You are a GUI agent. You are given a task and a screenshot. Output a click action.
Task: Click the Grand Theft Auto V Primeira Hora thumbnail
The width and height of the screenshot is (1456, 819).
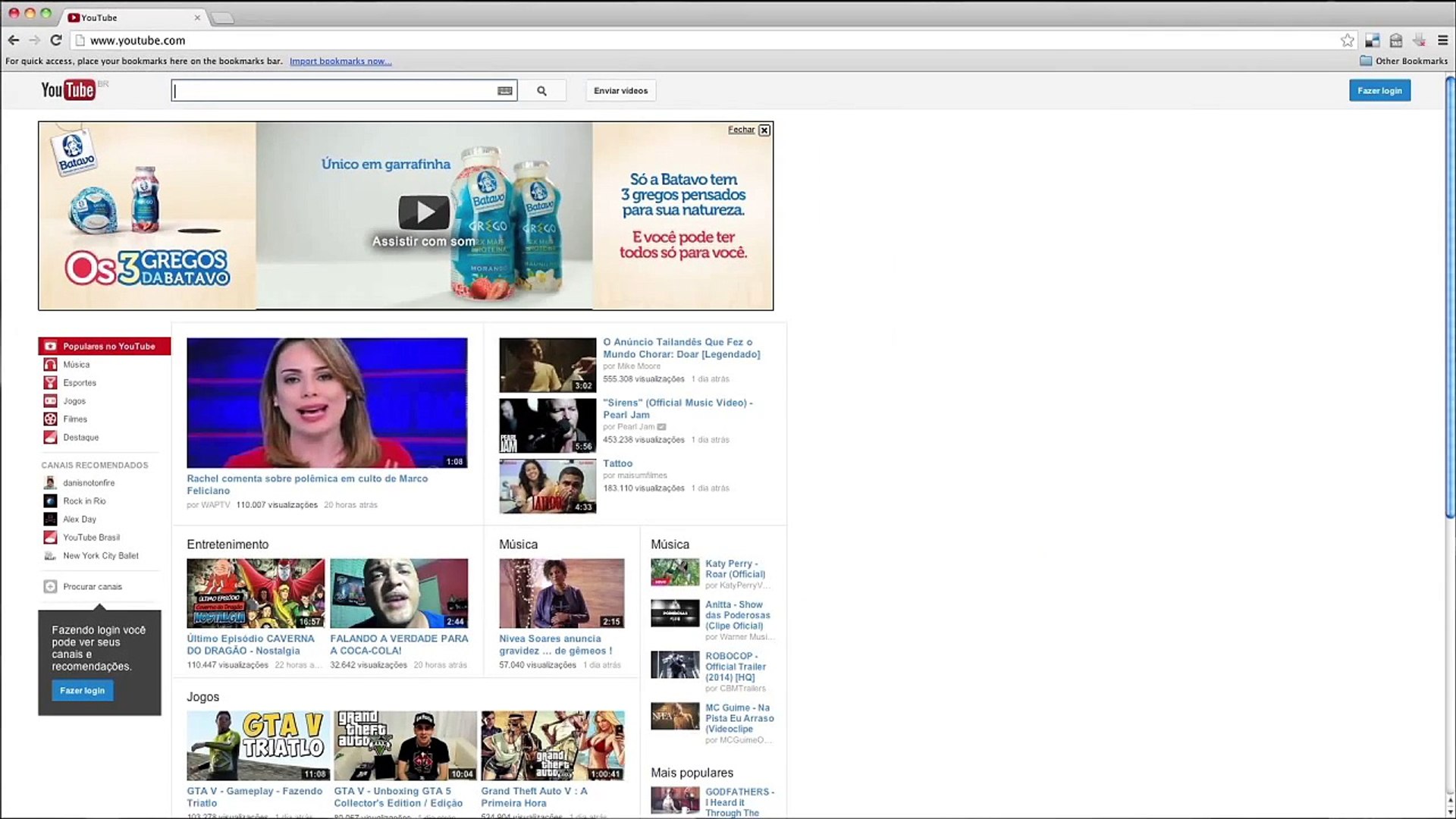tap(552, 745)
